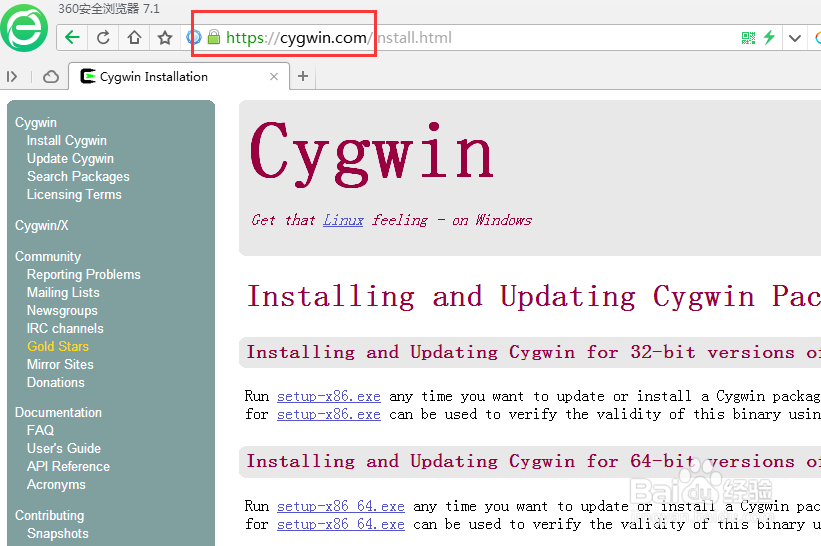Follow the Linux link in tagline
This screenshot has width=821, height=546.
pos(343,220)
